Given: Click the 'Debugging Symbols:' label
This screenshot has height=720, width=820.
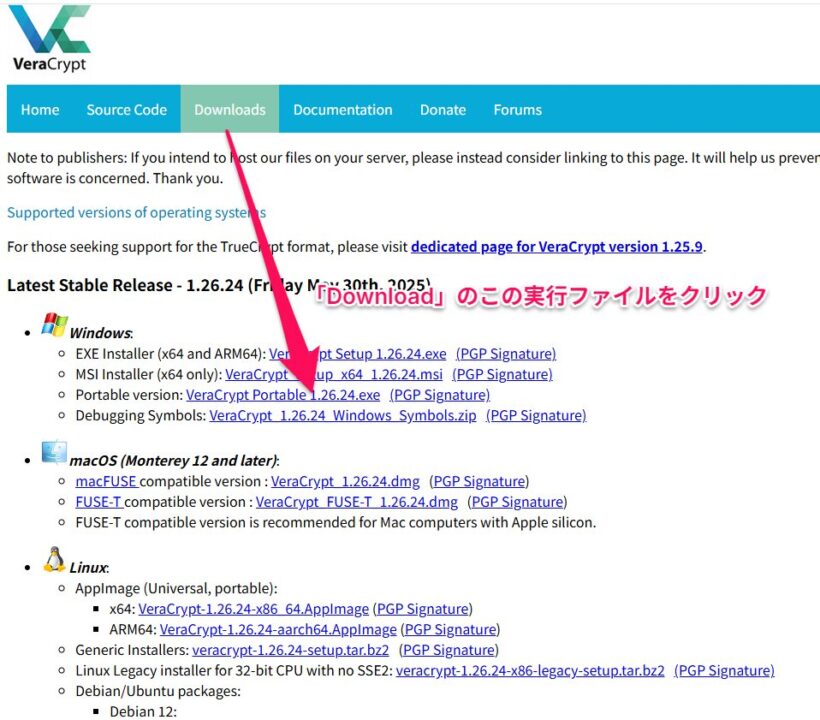Looking at the screenshot, I should [x=141, y=415].
